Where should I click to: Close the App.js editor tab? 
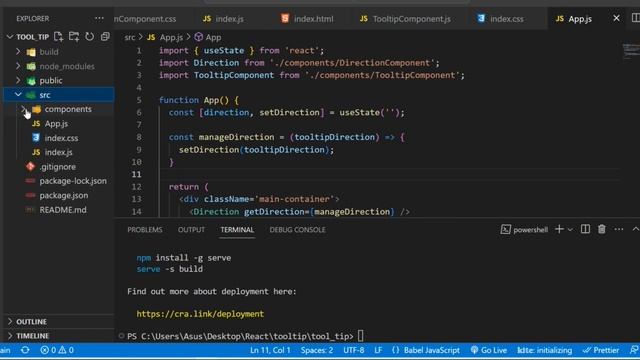616,18
